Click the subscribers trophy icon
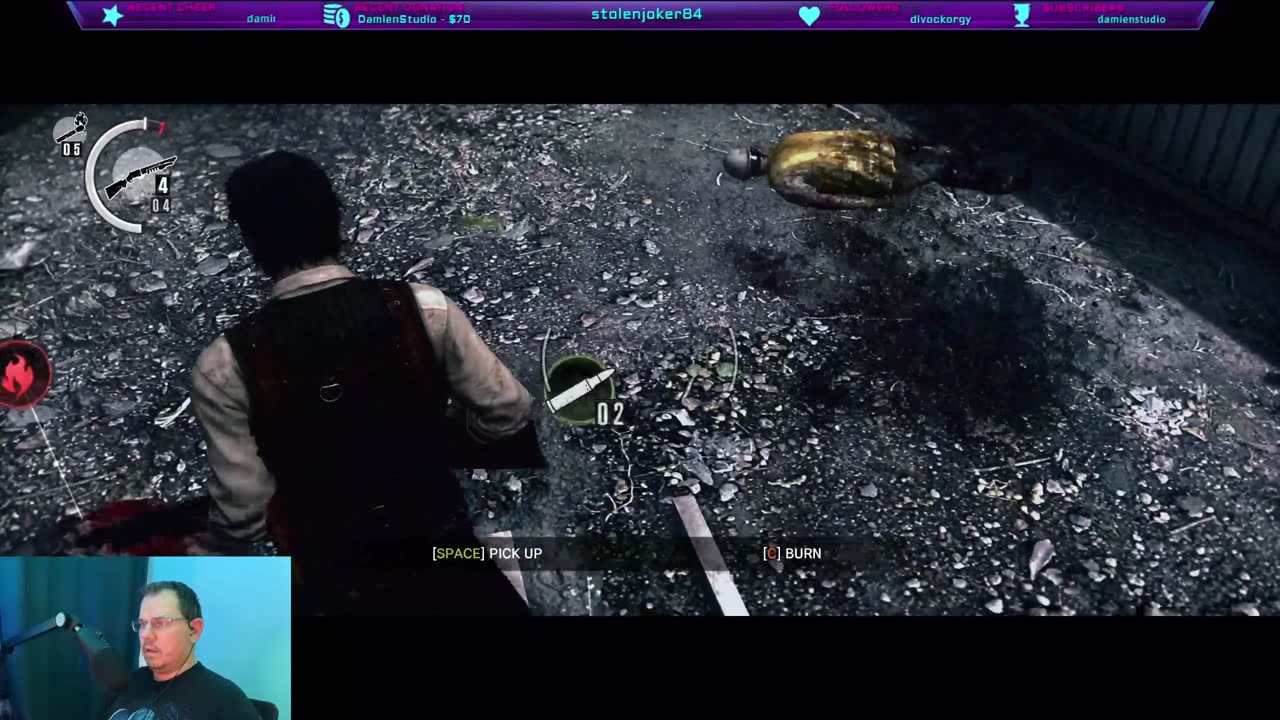This screenshot has width=1280, height=720. point(1022,15)
